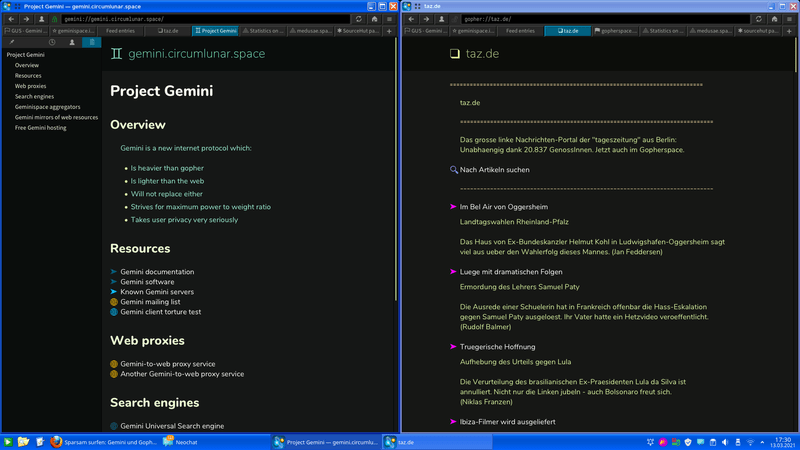Go back in the taz.de window
800x450 pixels.
click(411, 19)
